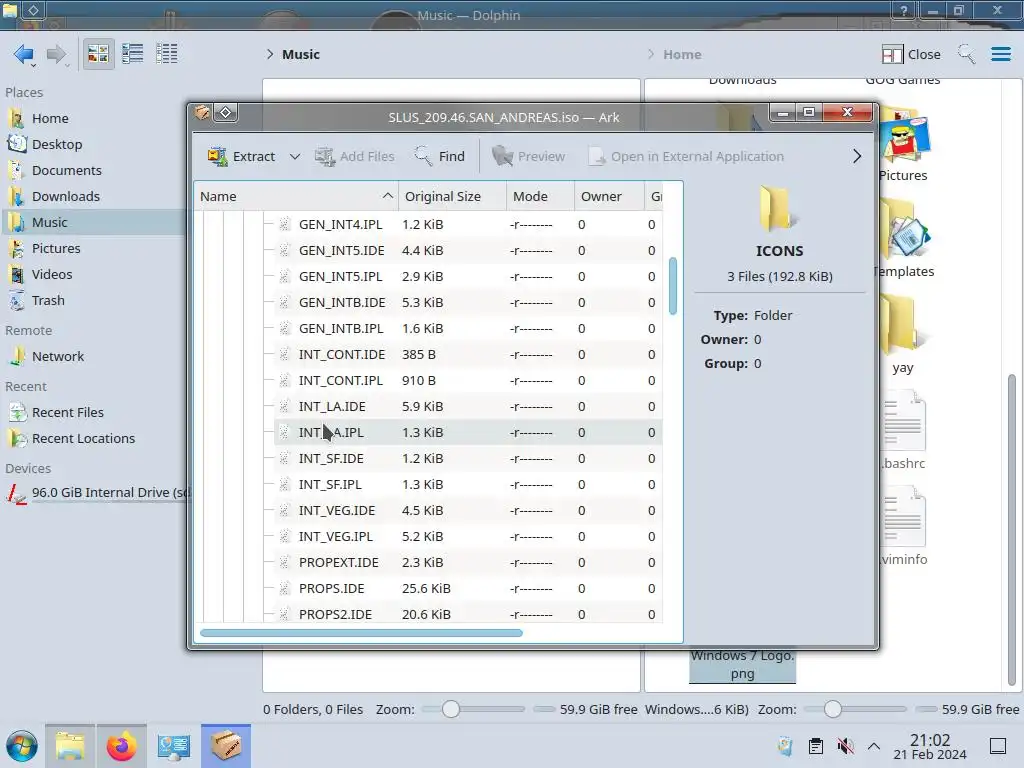Close the Dolphin split view
The width and height of the screenshot is (1024, 768).
pyautogui.click(x=910, y=54)
